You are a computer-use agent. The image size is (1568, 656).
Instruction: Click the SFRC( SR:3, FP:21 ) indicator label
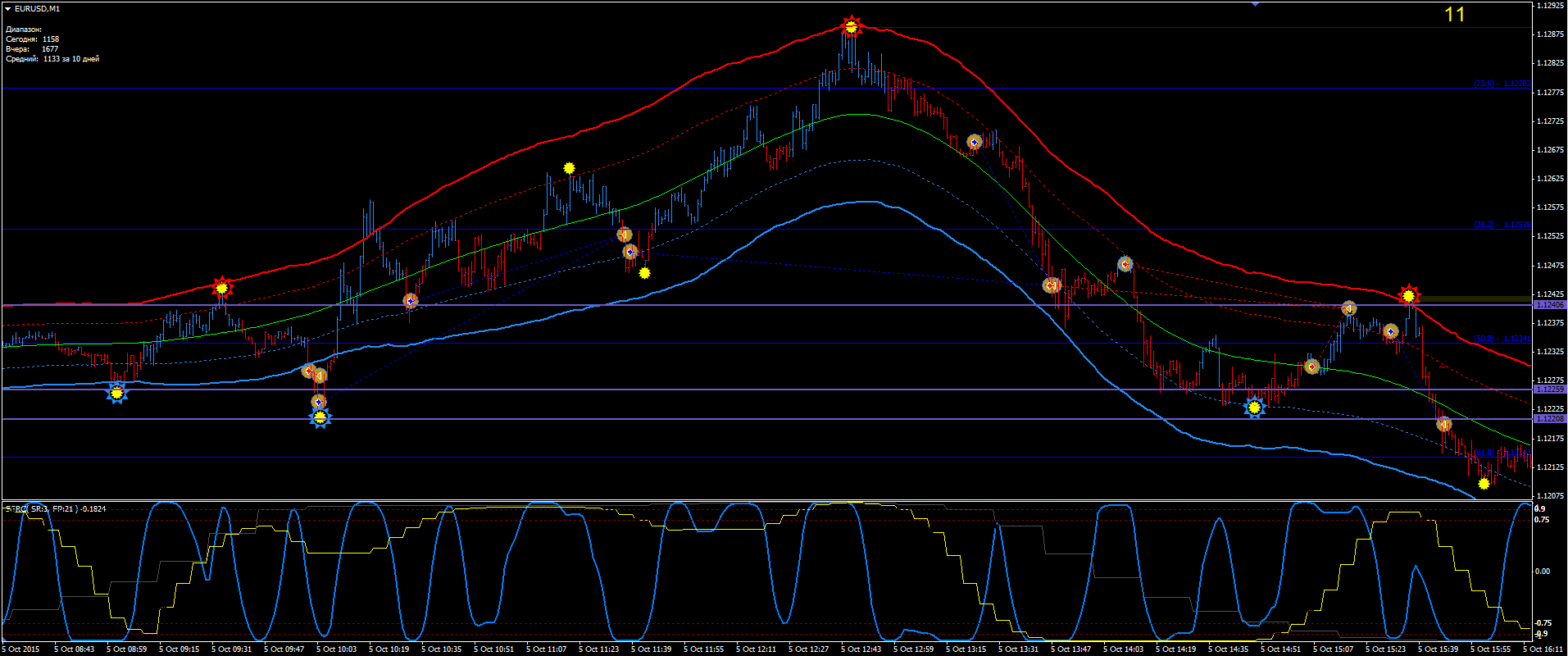click(56, 509)
